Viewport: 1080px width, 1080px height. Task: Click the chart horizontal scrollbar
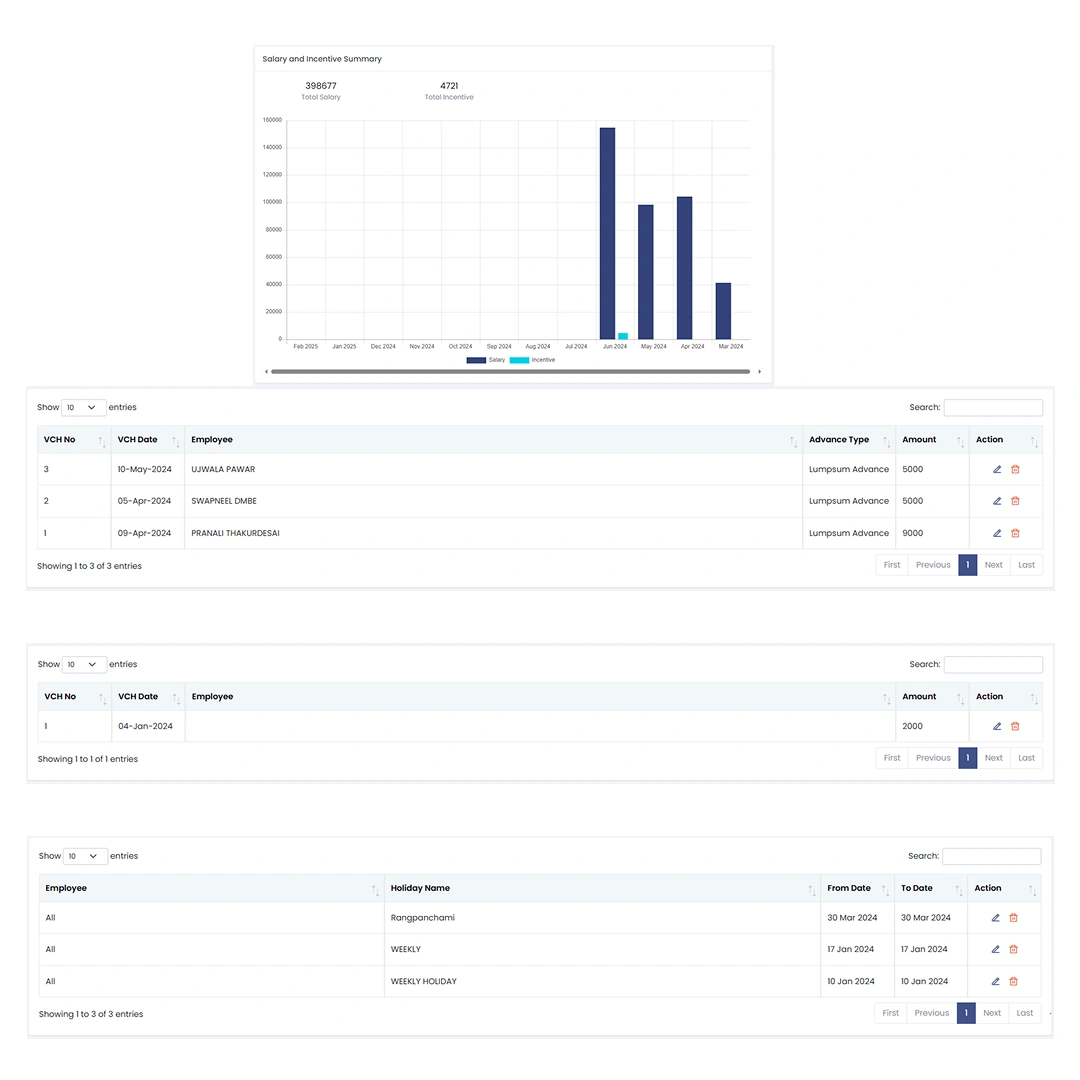(510, 371)
